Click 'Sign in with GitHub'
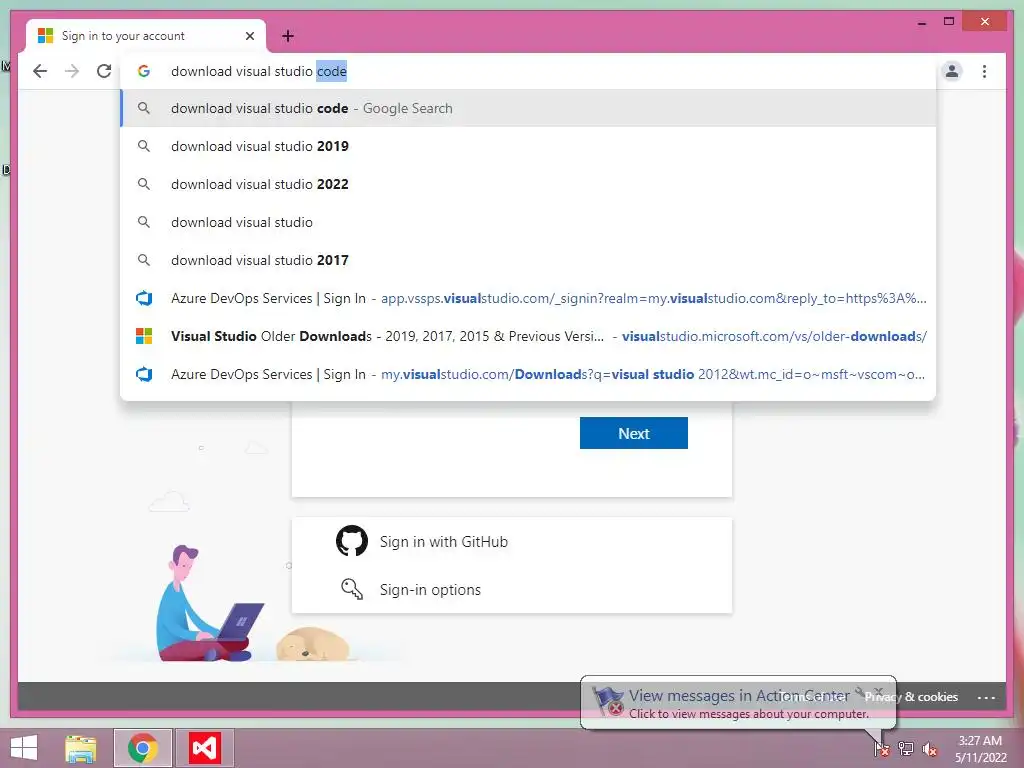 tap(443, 541)
